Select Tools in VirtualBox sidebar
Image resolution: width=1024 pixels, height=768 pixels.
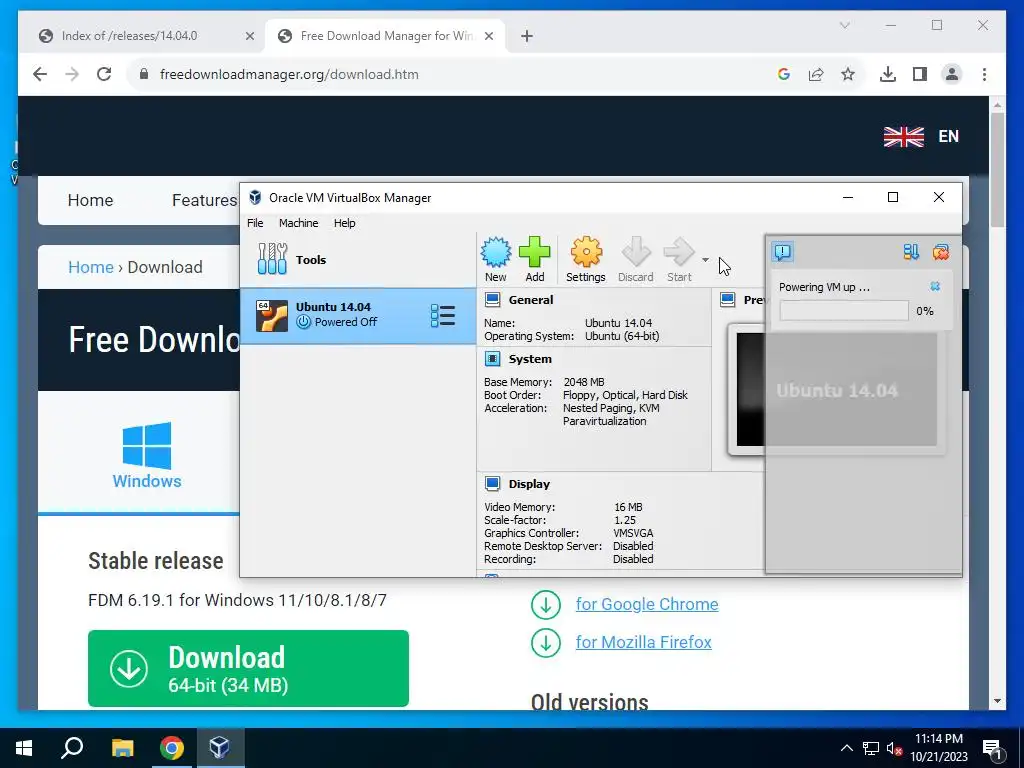357,259
